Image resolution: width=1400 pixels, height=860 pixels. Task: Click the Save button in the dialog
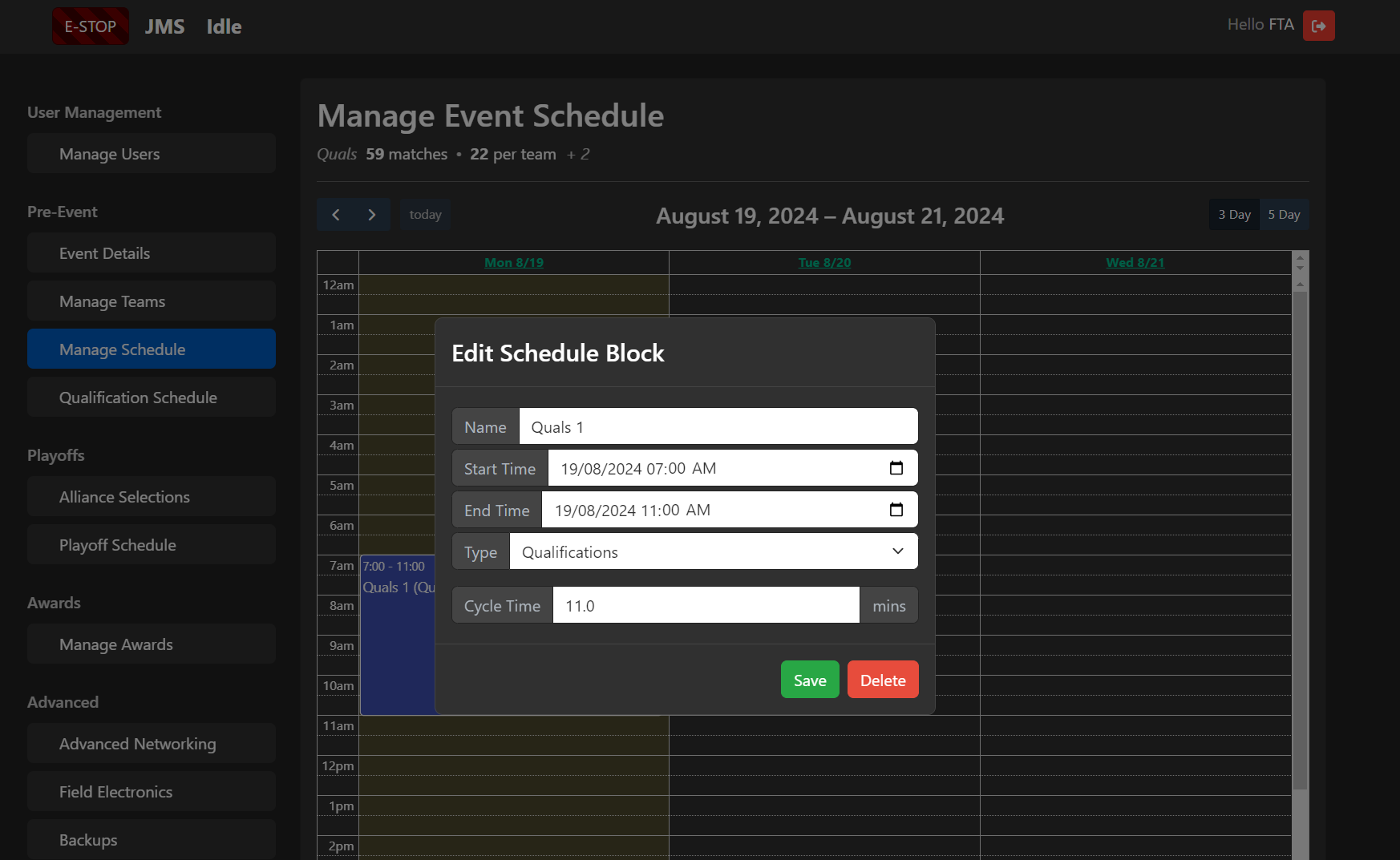pos(810,680)
